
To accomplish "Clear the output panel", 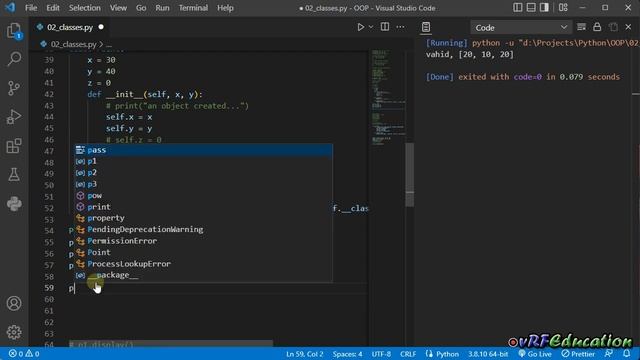I will coord(581,27).
